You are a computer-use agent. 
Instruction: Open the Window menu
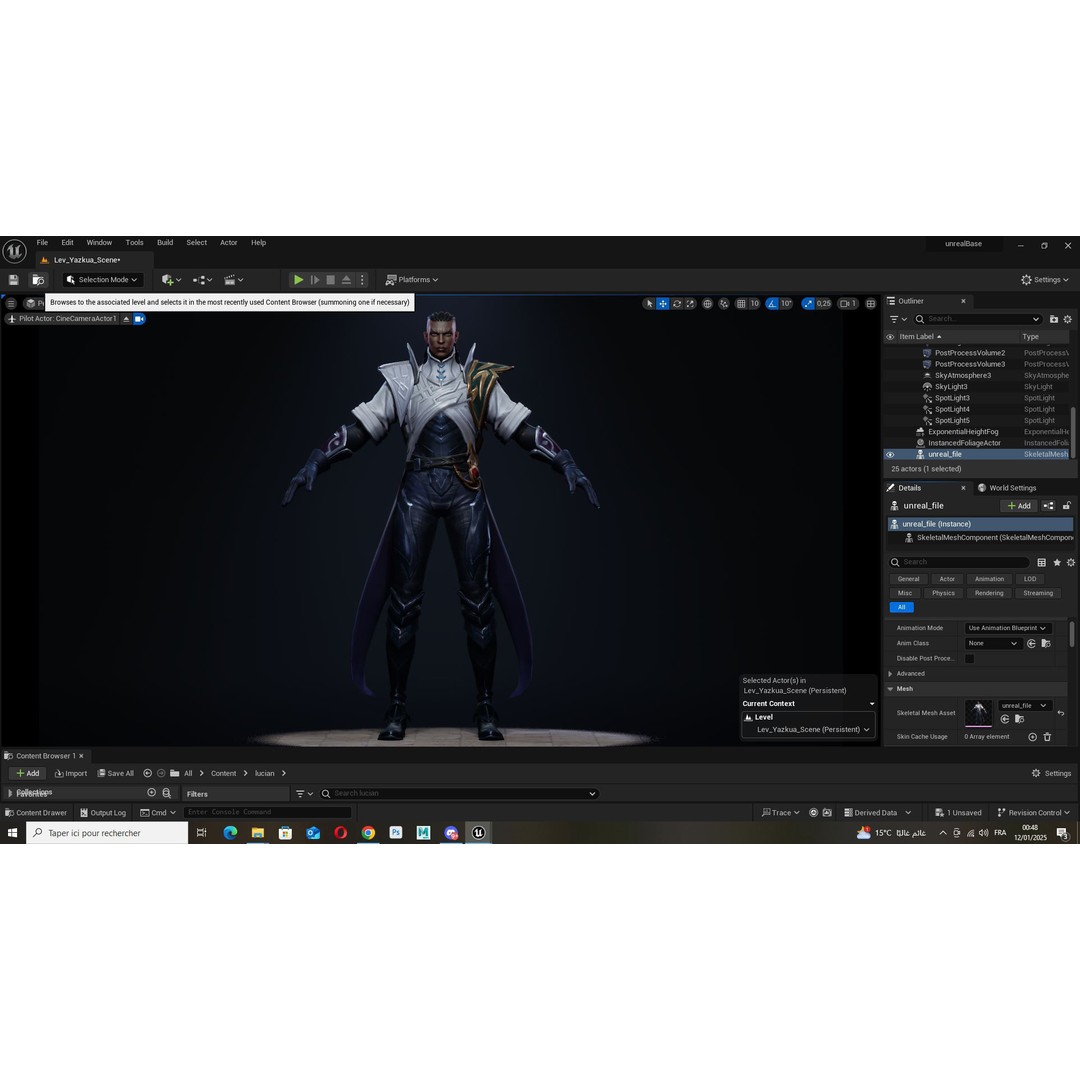tap(99, 242)
